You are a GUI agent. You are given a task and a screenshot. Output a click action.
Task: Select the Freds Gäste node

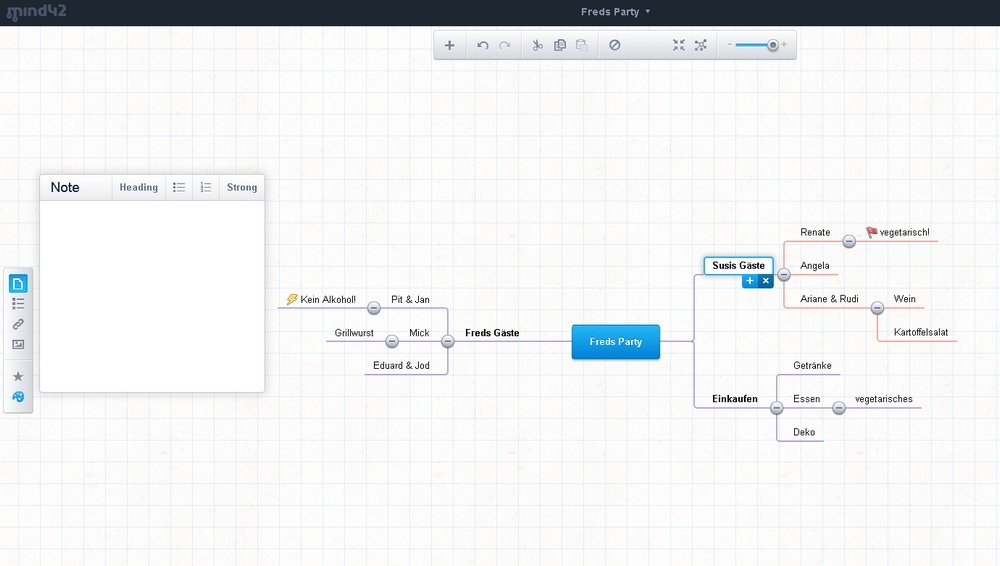coord(492,332)
